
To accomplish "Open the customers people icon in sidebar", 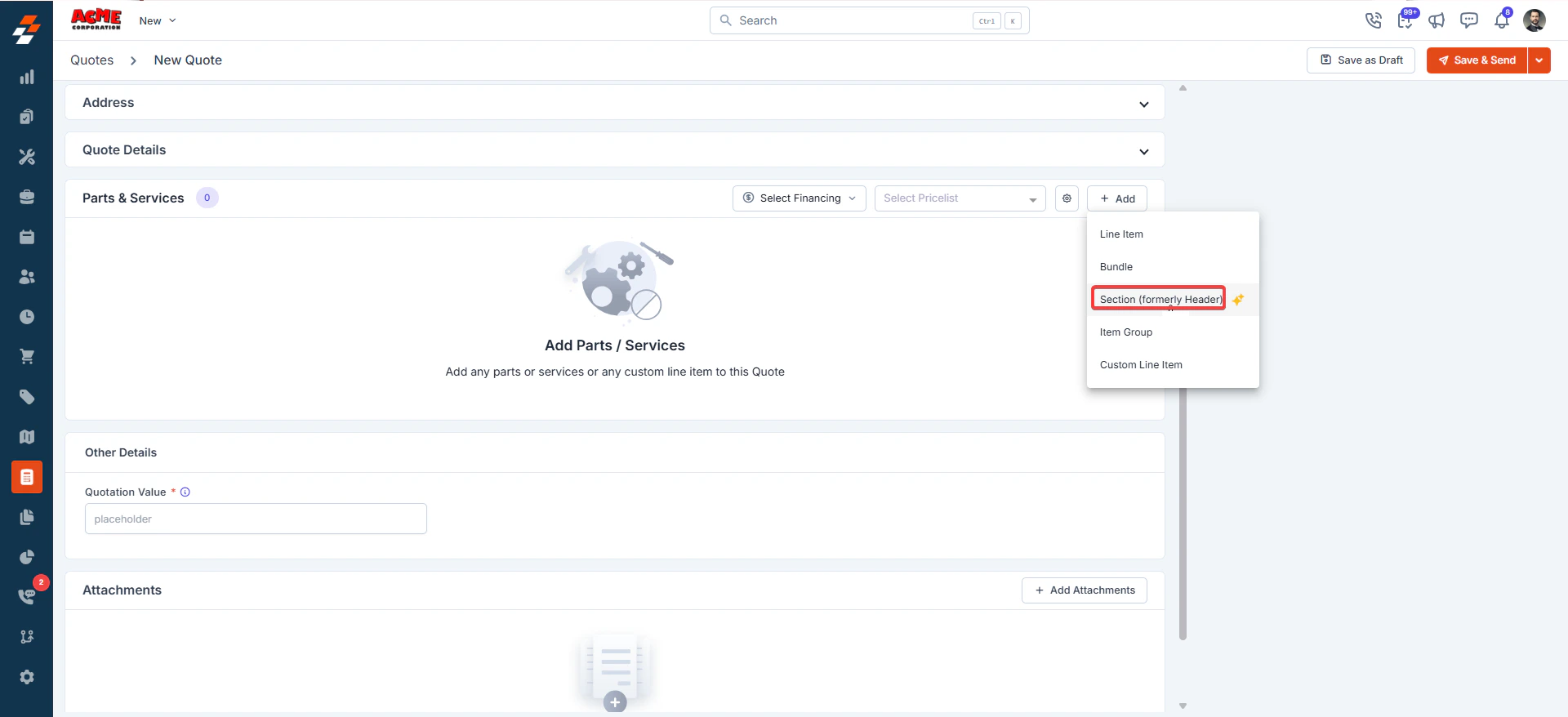I will (x=27, y=277).
